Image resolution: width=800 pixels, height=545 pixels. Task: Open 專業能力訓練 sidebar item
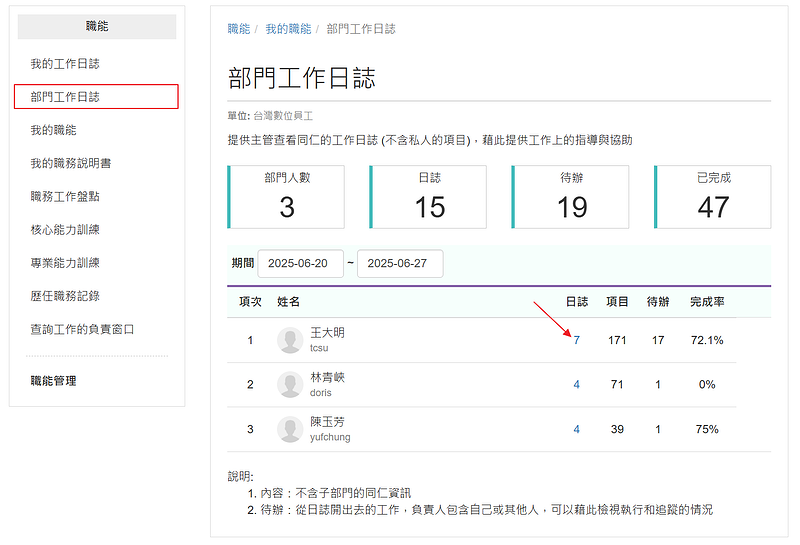click(x=65, y=263)
